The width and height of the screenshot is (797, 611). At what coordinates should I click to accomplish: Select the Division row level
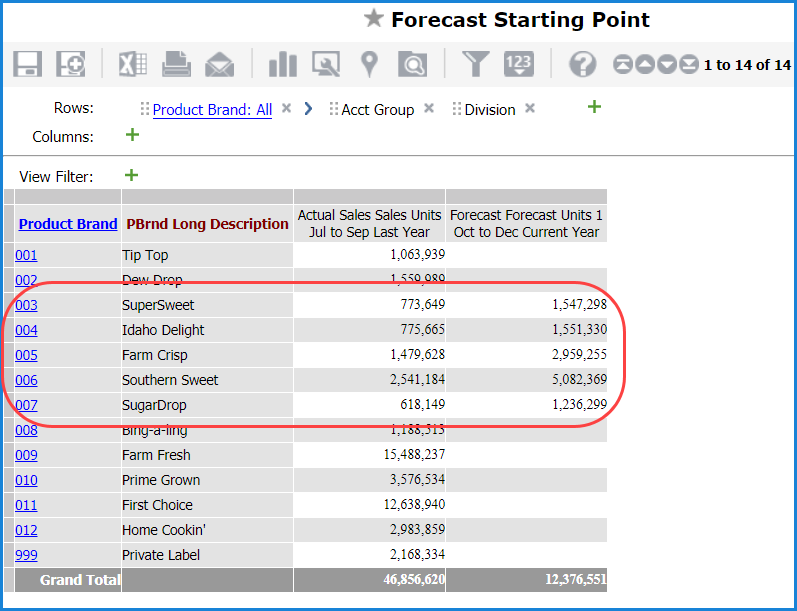(x=490, y=110)
